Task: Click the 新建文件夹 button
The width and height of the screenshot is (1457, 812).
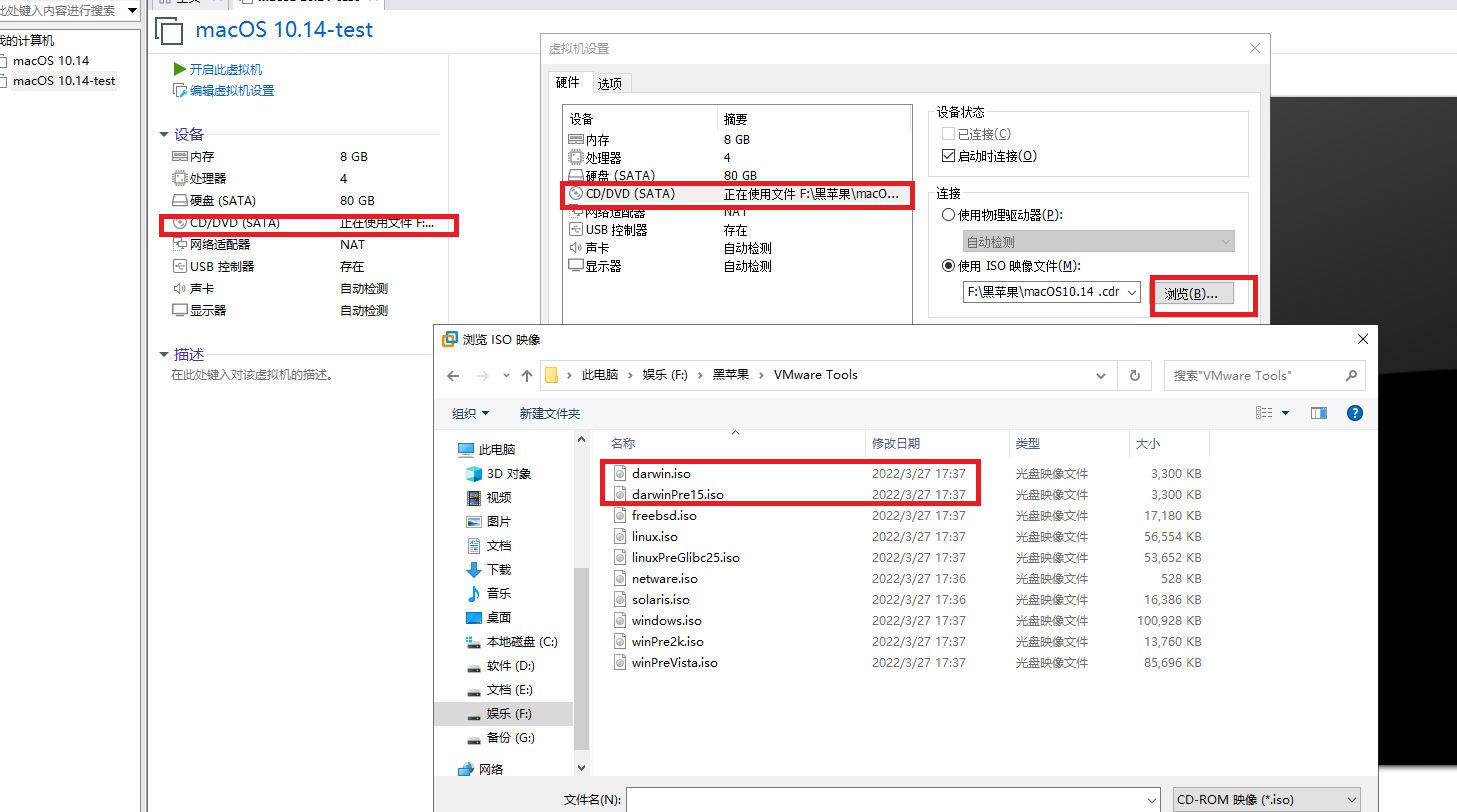Action: tap(549, 413)
